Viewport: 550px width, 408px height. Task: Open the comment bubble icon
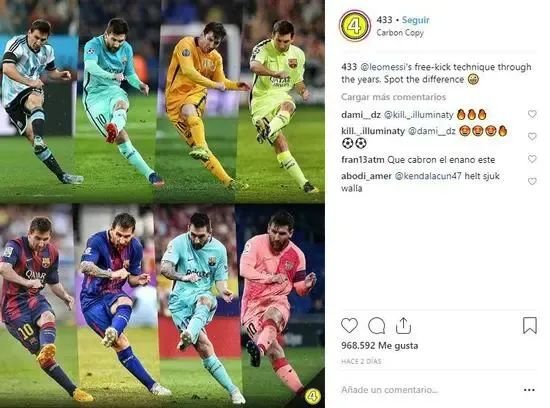click(377, 326)
